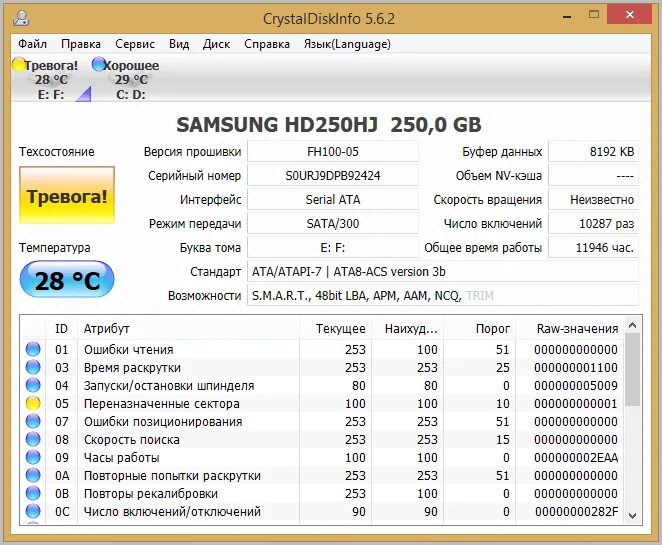This screenshot has width=662, height=545.
Task: Click the blue dot for Число включений/отключений
Action: 33,511
